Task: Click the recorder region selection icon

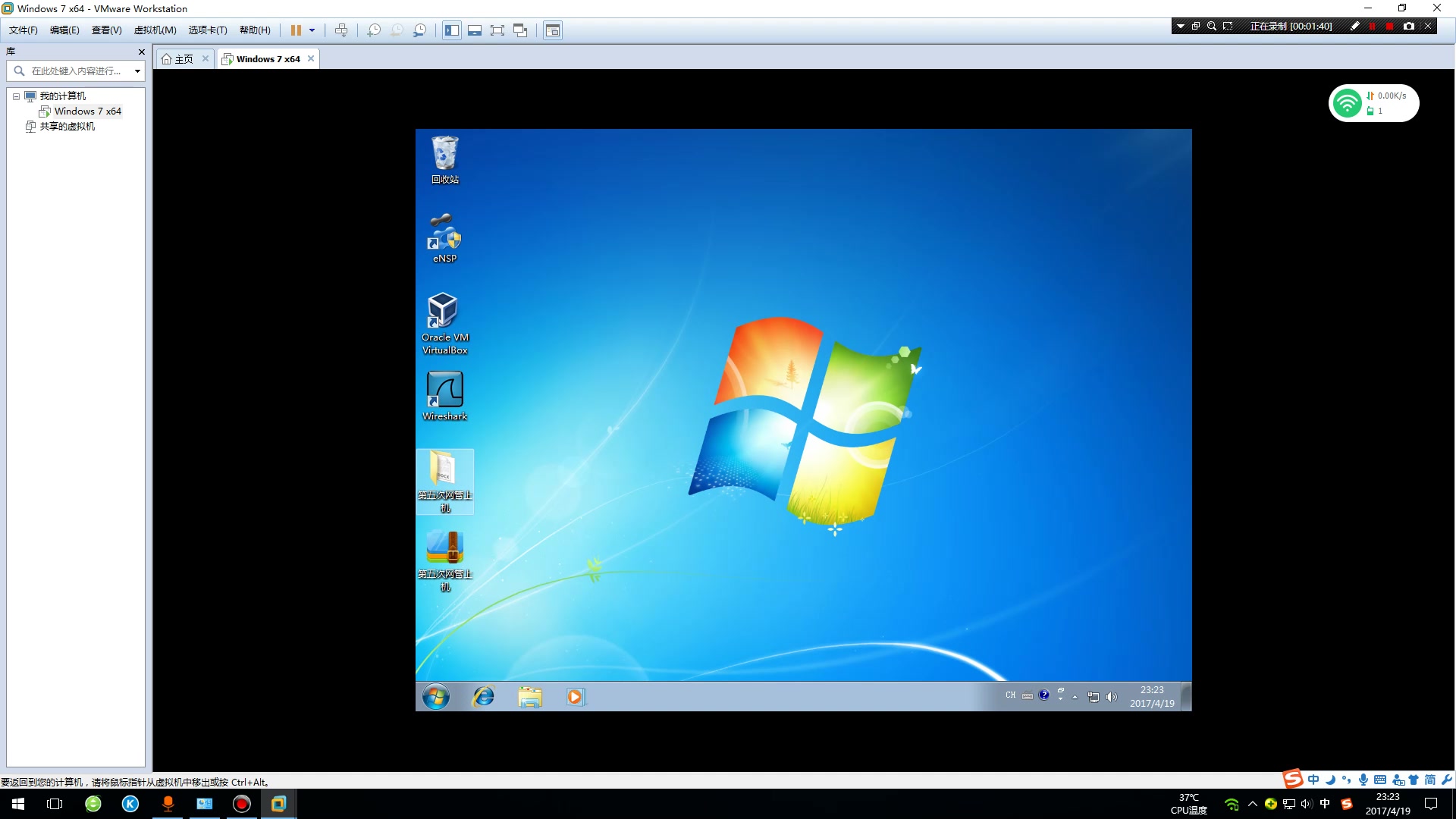Action: pyautogui.click(x=1228, y=27)
